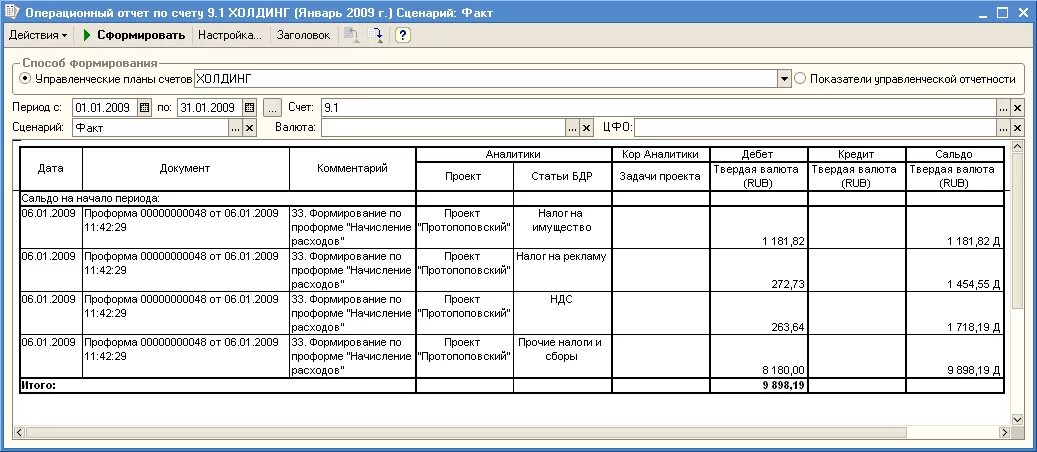This screenshot has height=452, width=1037.
Task: Click the horizontal scrollbar left arrow
Action: tap(19, 432)
